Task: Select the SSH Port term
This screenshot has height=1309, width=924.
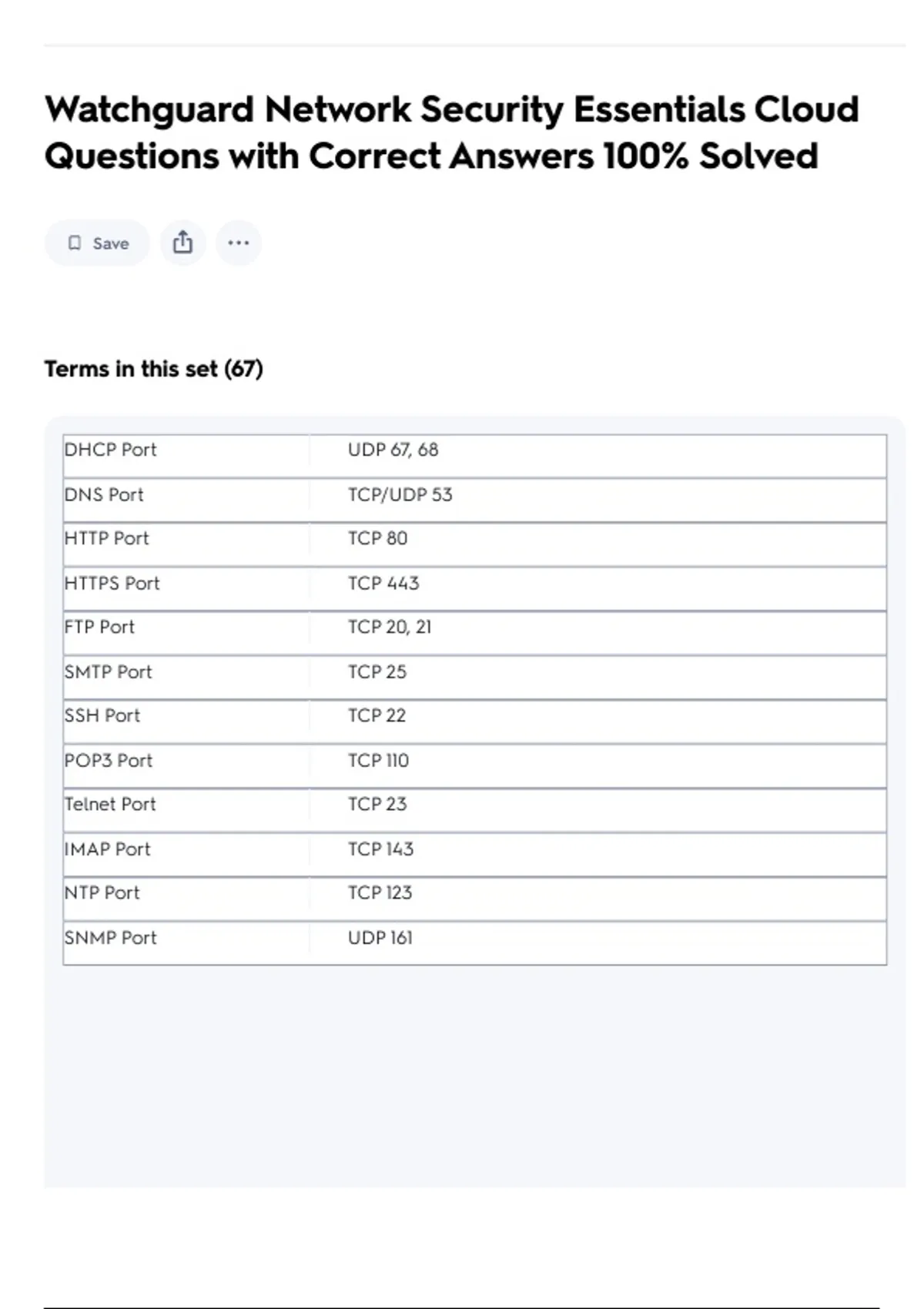Action: click(x=102, y=716)
